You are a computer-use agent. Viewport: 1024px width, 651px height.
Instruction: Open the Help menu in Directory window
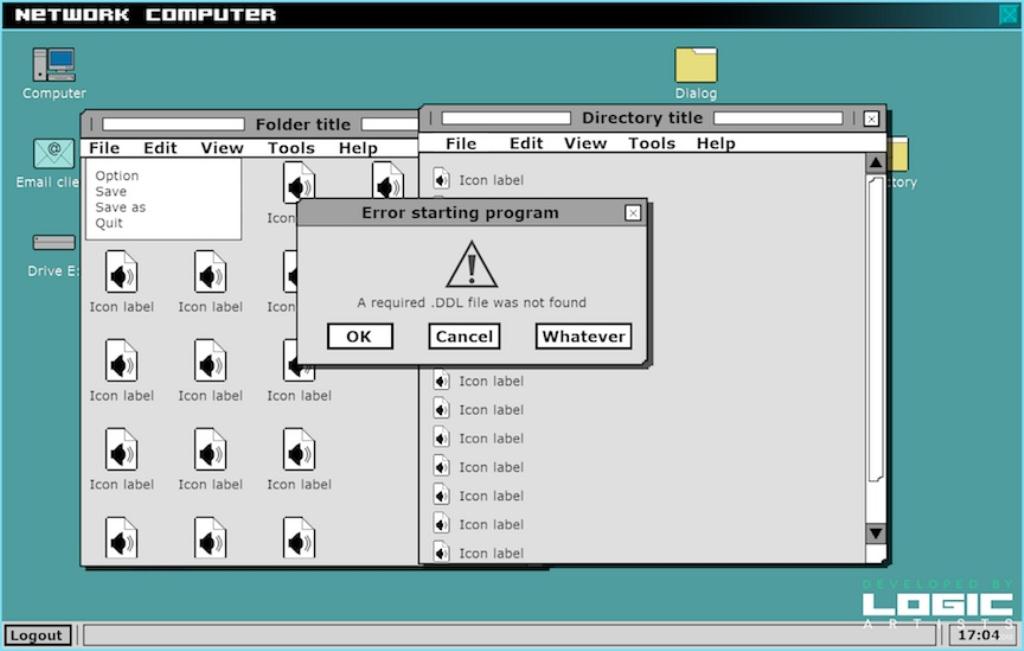pyautogui.click(x=715, y=143)
